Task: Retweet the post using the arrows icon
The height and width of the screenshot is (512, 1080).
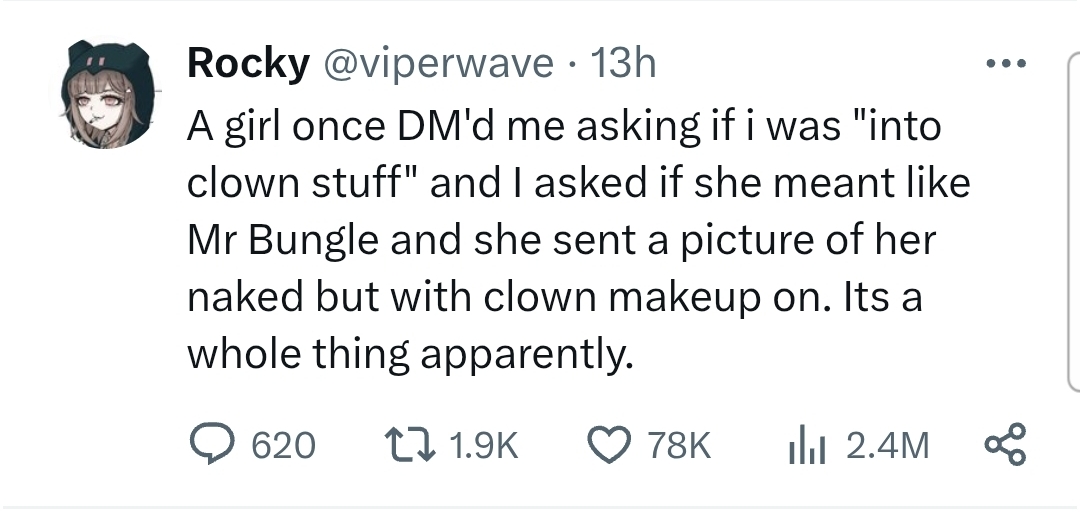Action: pos(409,444)
